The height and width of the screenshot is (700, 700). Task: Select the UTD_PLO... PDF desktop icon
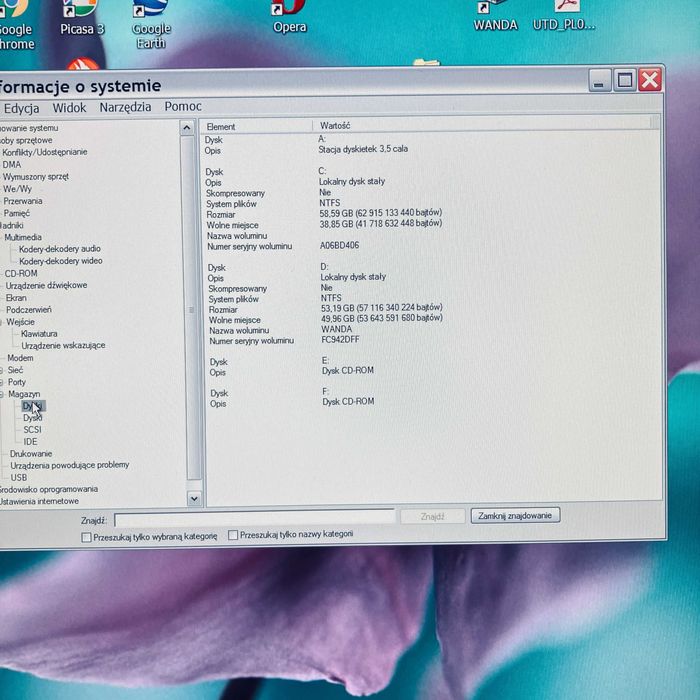564,16
